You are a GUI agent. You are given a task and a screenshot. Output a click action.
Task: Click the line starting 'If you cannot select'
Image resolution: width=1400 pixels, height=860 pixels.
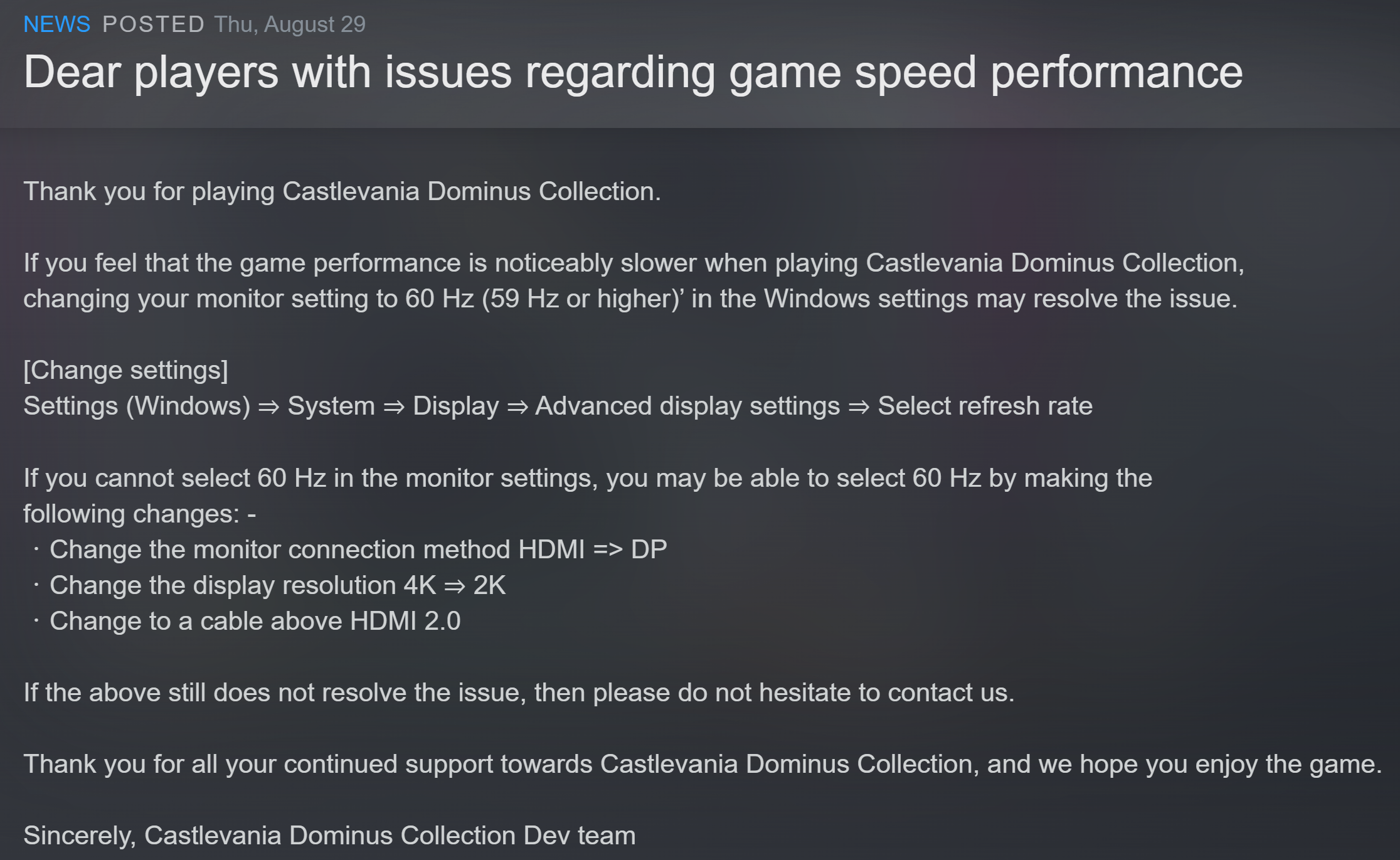(x=587, y=478)
